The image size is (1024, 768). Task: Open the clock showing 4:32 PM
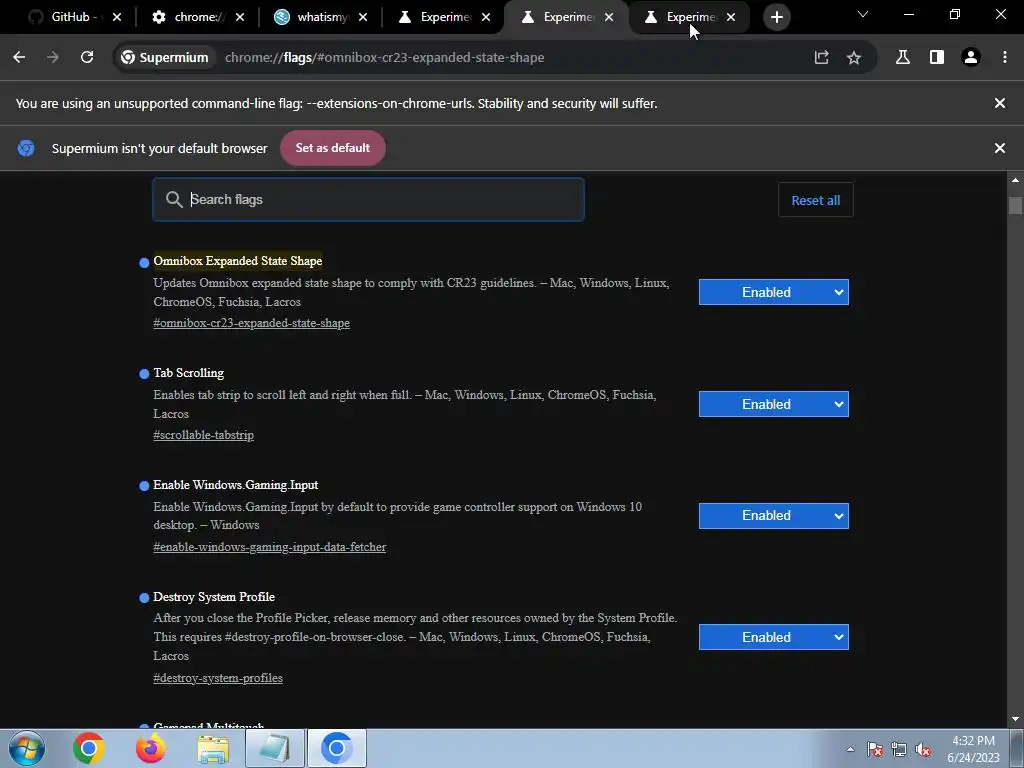973,749
